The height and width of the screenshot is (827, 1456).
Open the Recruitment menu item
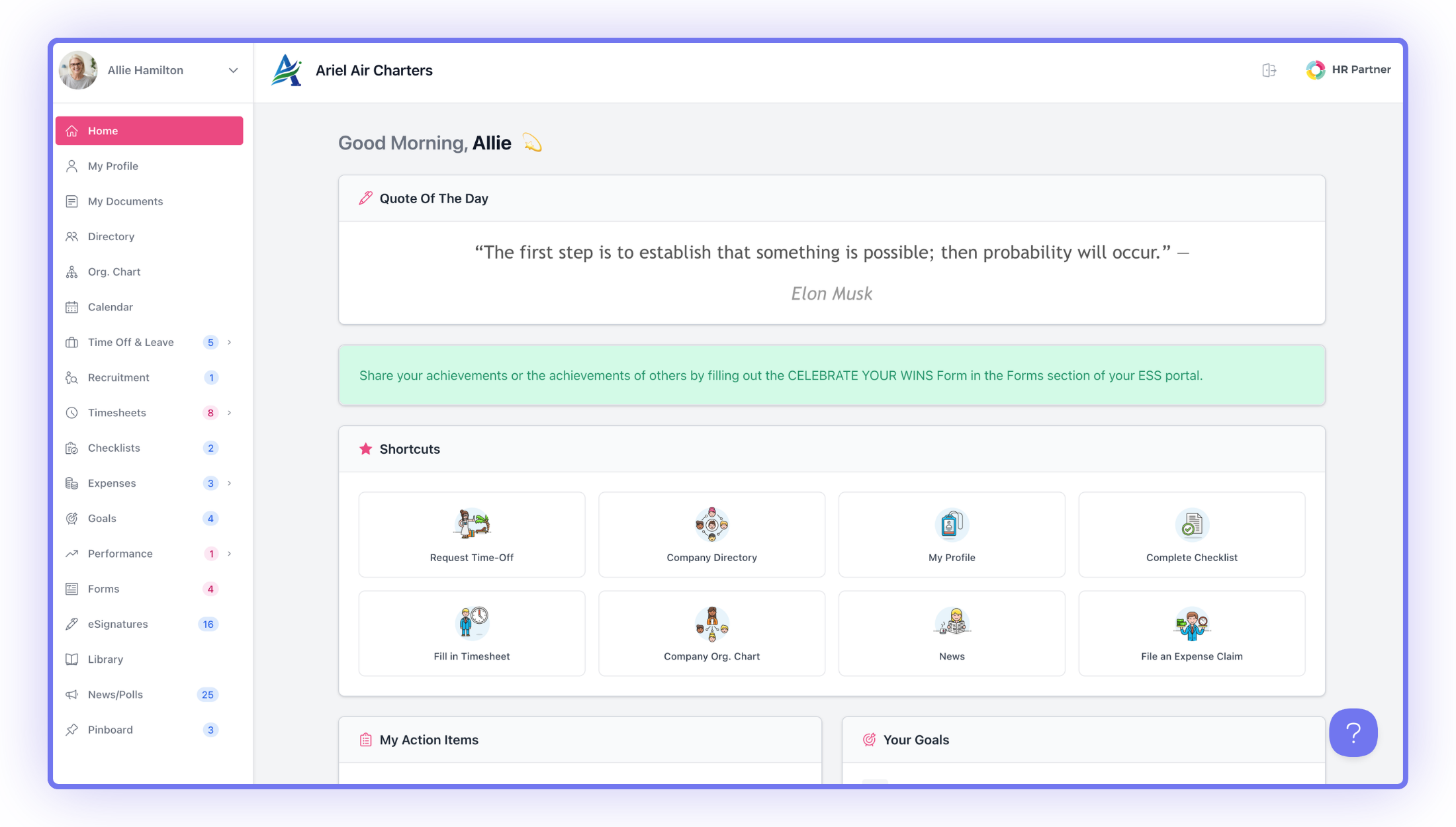coord(149,377)
